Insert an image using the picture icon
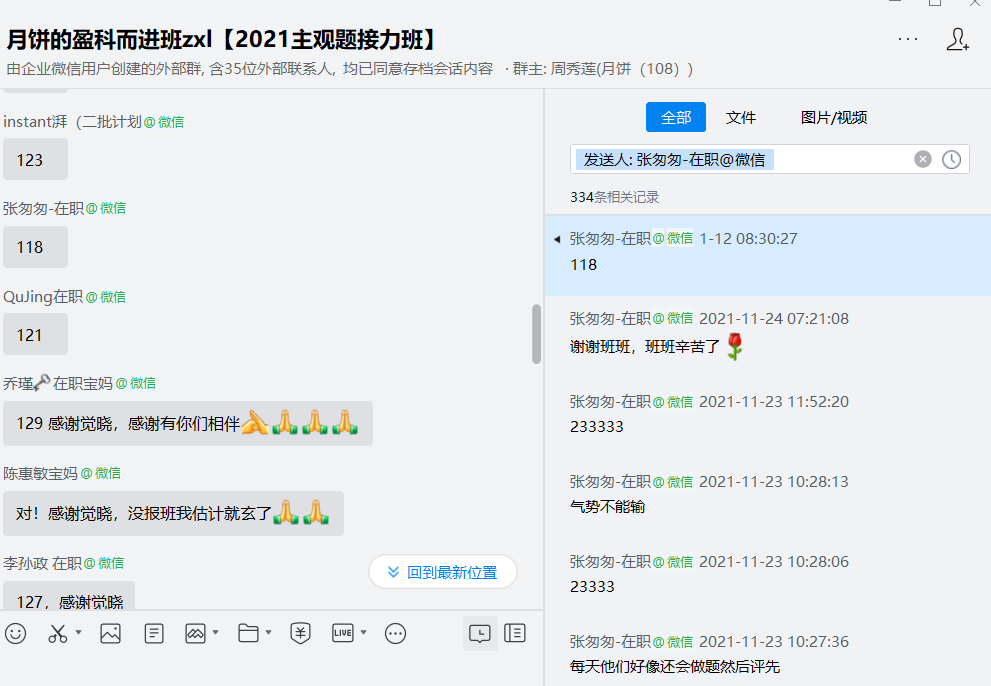This screenshot has height=686, width=991. tap(111, 633)
